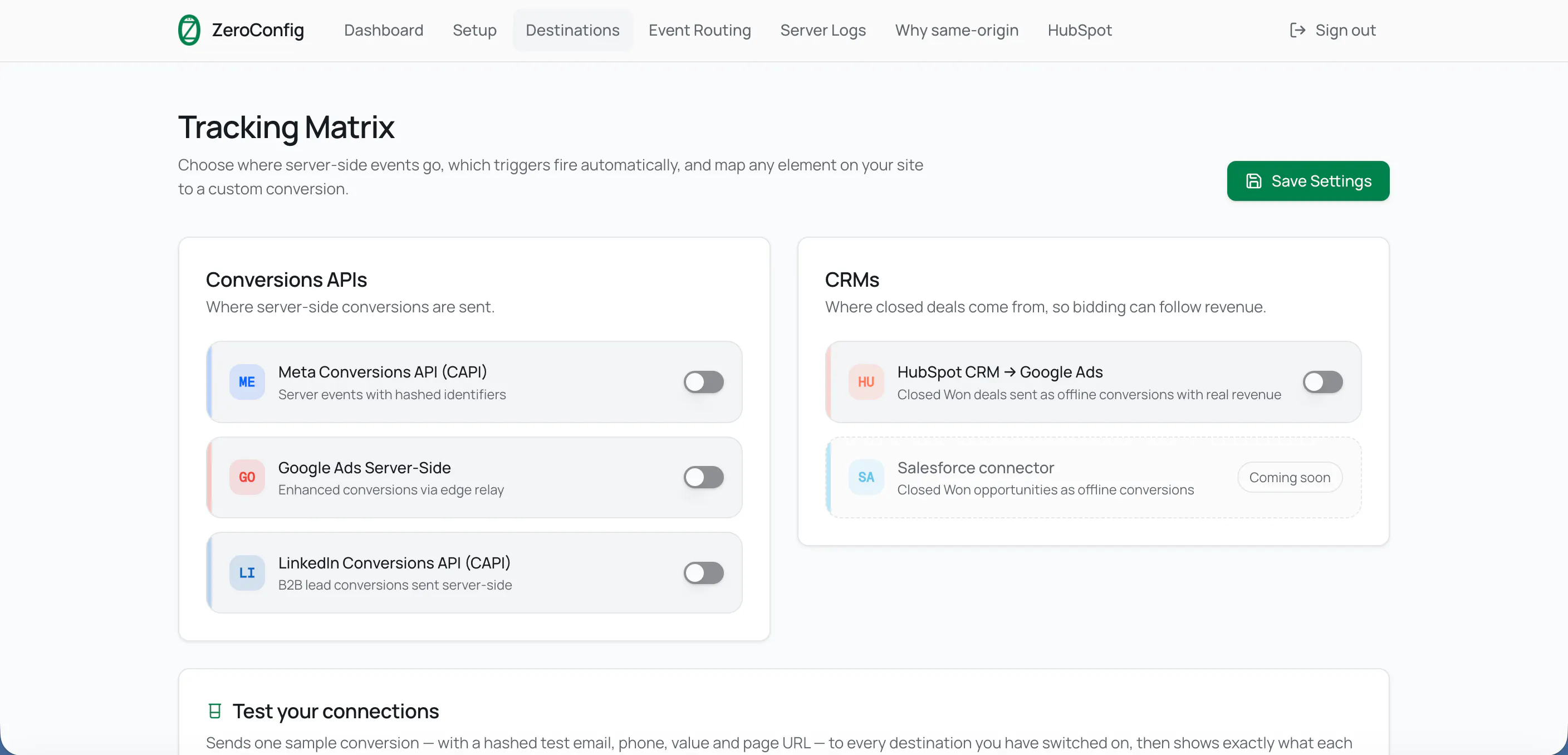
Task: Click the SA badge icon for Salesforce
Action: pos(866,477)
